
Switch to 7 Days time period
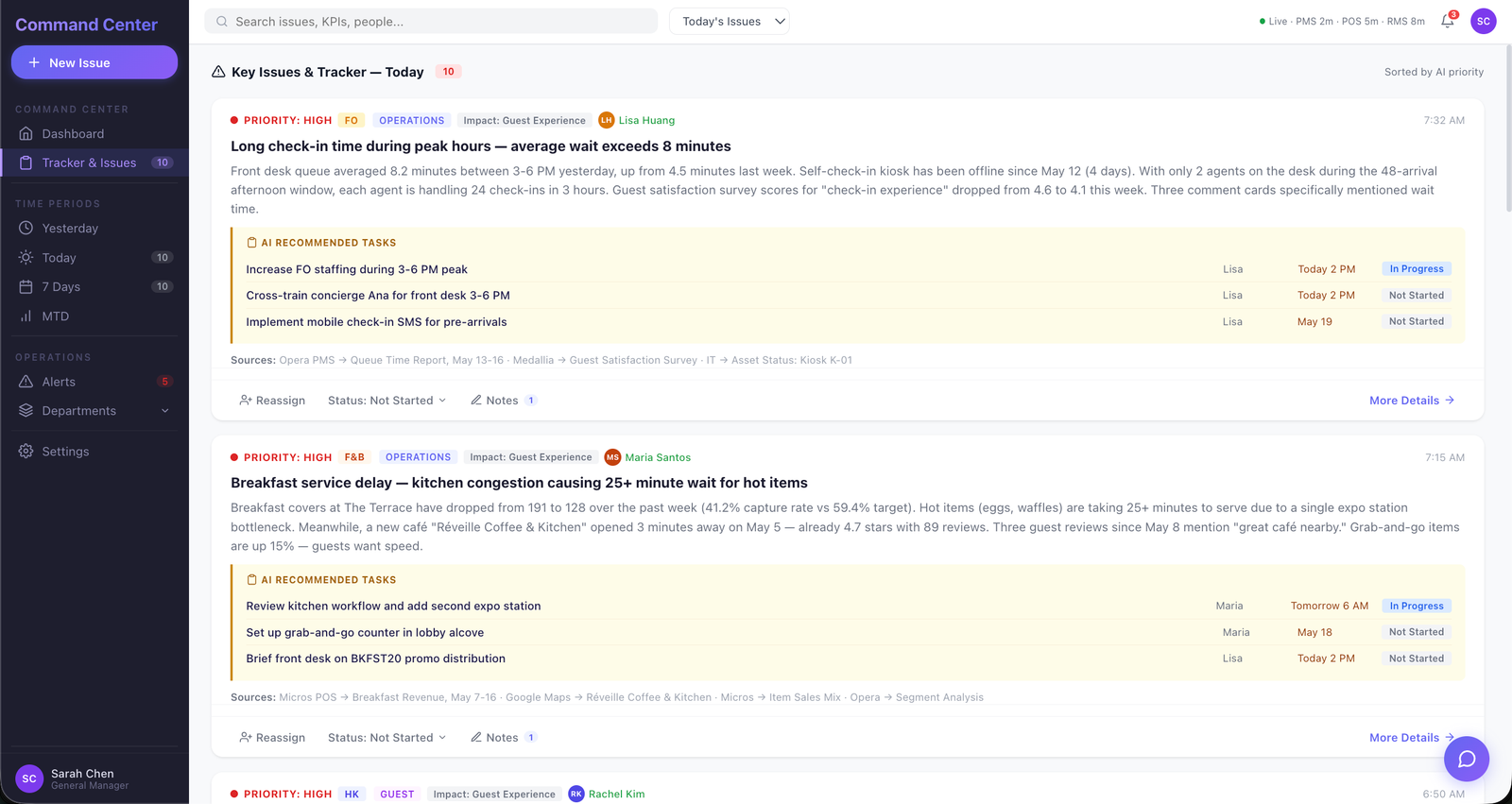pyautogui.click(x=94, y=286)
